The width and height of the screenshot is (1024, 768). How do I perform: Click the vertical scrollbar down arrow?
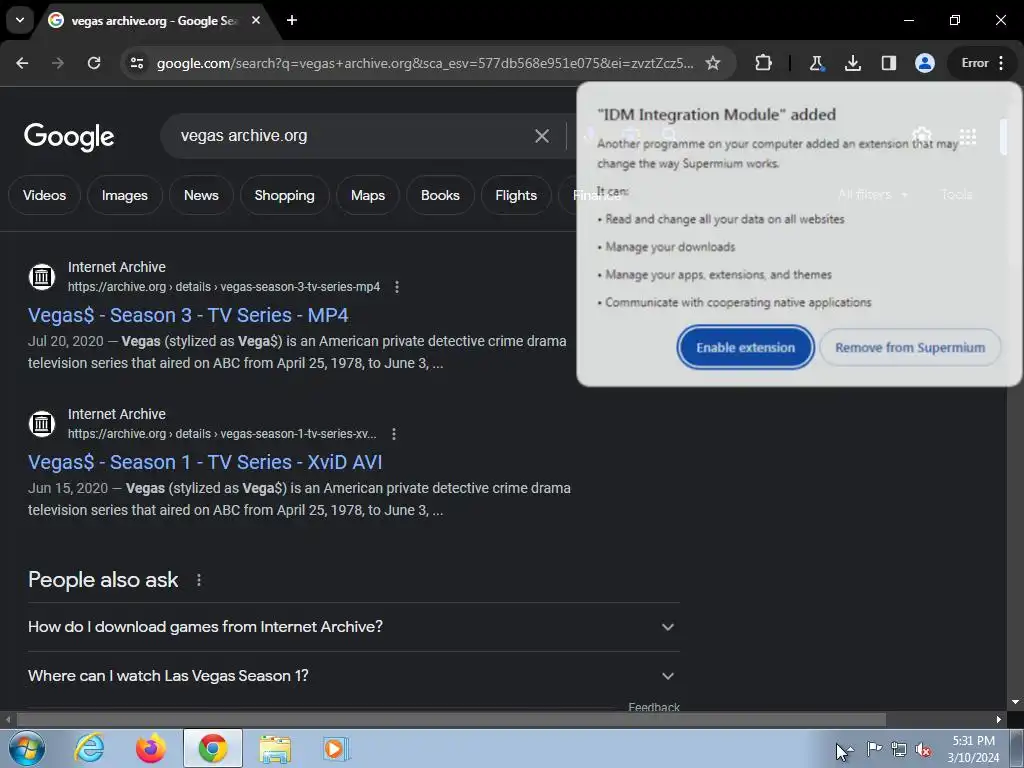pyautogui.click(x=1015, y=701)
